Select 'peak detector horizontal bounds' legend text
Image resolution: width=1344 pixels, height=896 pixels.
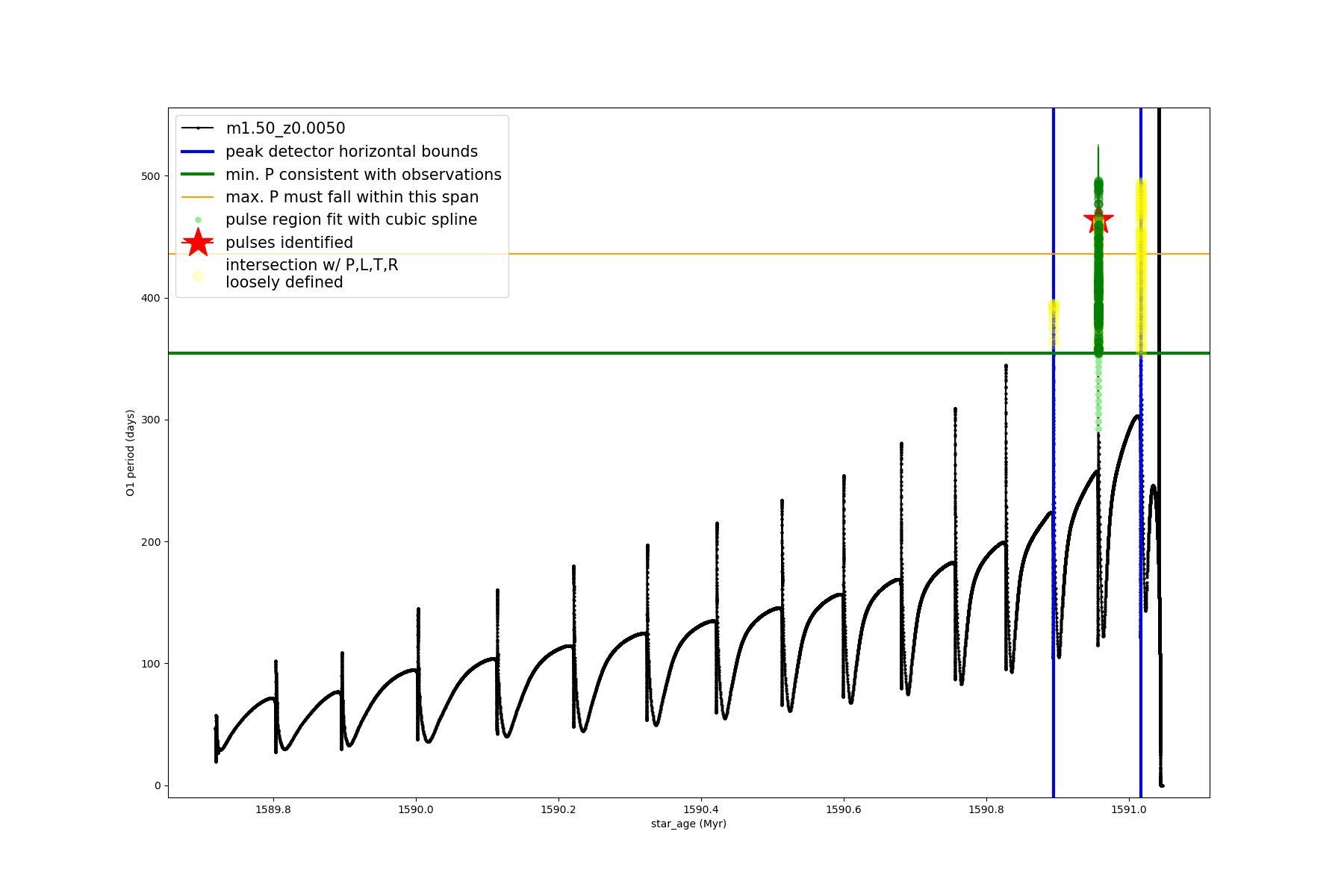point(351,152)
